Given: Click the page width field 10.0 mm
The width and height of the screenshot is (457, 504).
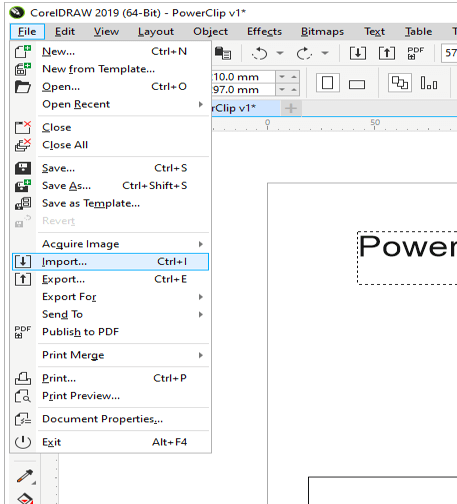Looking at the screenshot, I should (243, 77).
